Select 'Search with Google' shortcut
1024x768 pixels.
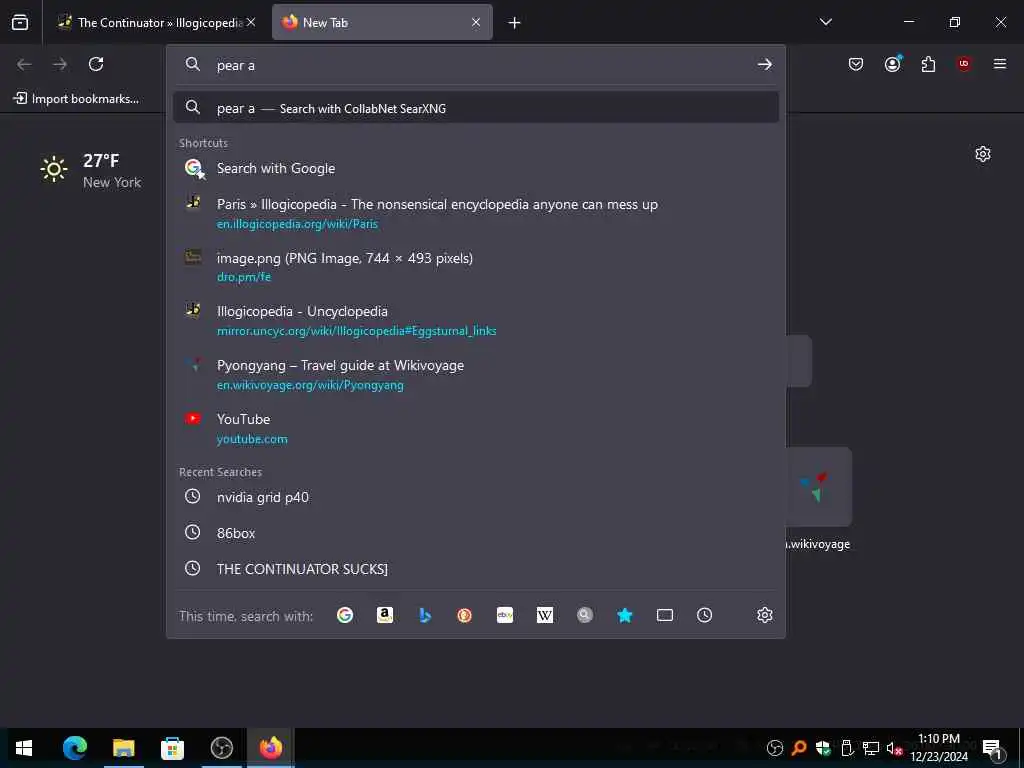pyautogui.click(x=476, y=168)
